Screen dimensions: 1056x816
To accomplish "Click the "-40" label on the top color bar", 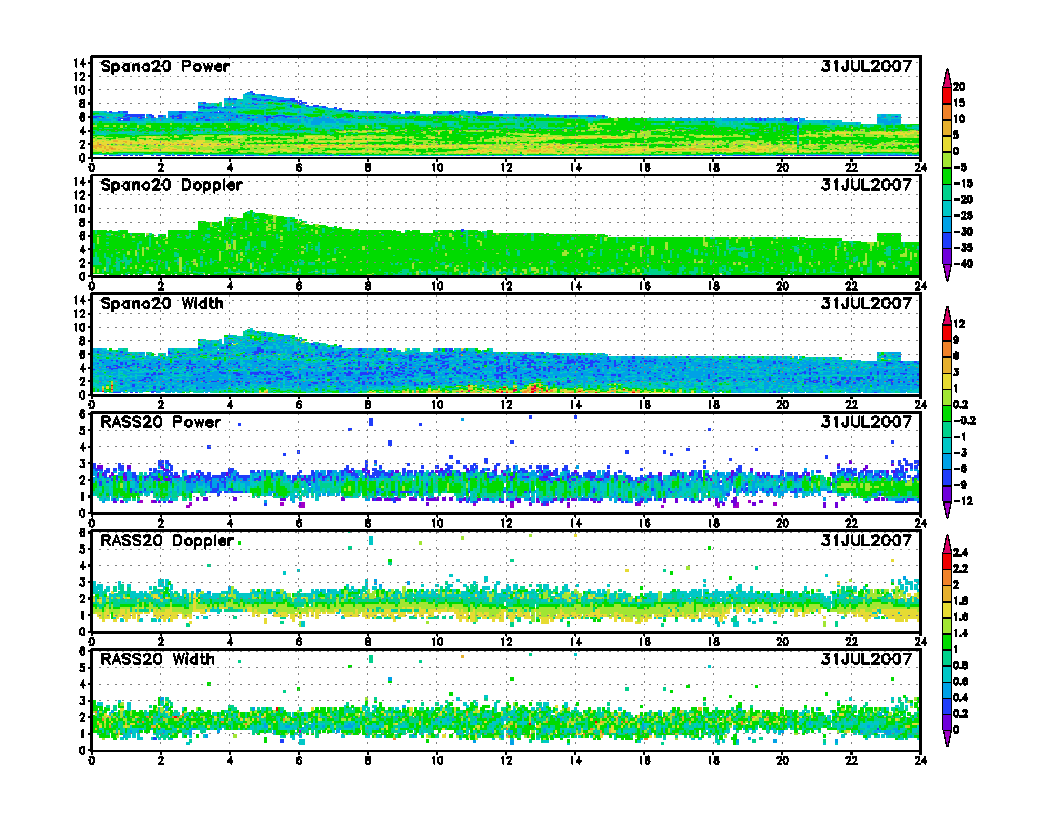I will pos(962,264).
